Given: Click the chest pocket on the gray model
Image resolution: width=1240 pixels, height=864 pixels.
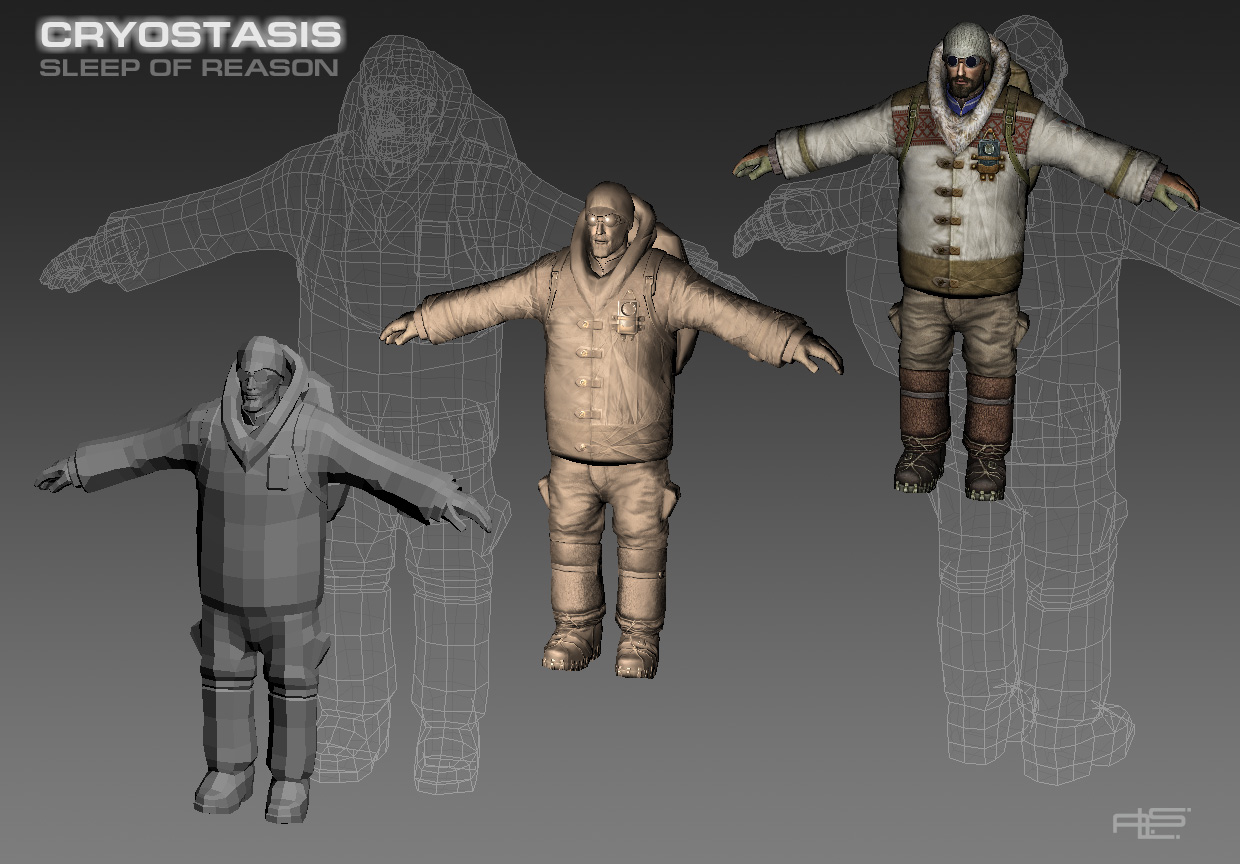Looking at the screenshot, I should (x=279, y=470).
